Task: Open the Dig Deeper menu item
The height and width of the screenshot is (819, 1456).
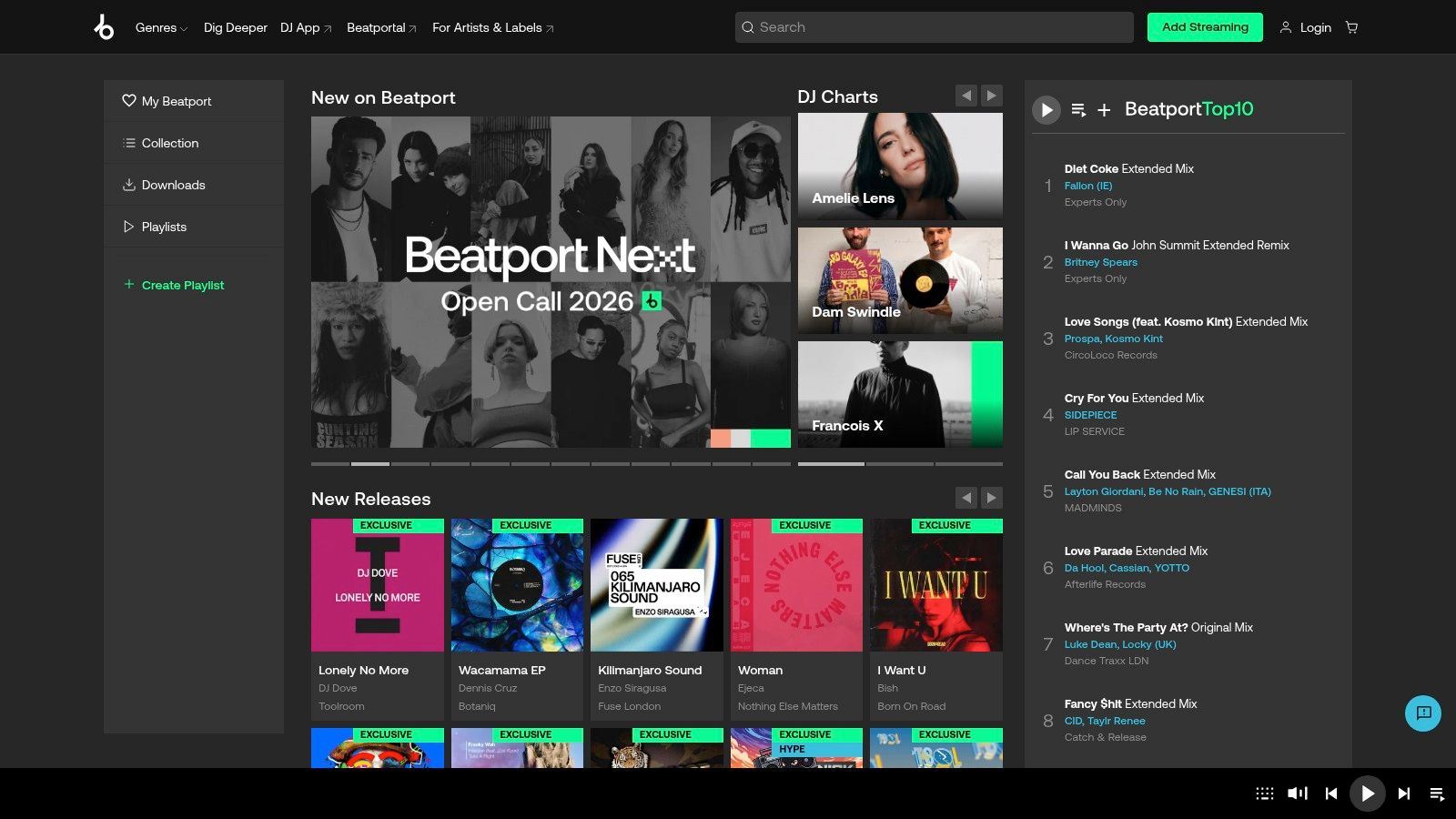Action: tap(235, 27)
